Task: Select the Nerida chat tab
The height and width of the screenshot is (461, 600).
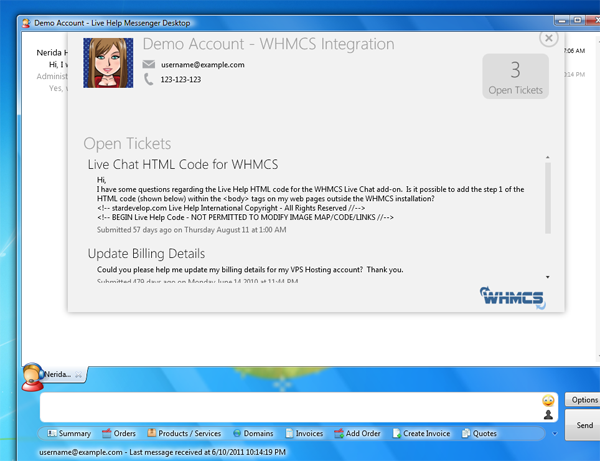Action: click(x=57, y=374)
